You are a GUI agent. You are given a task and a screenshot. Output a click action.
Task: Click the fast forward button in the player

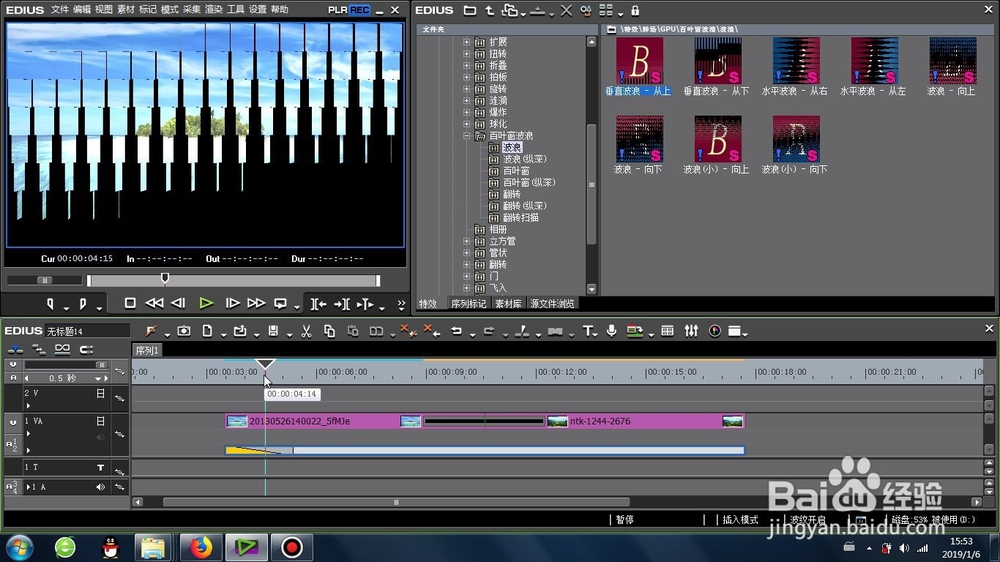256,304
